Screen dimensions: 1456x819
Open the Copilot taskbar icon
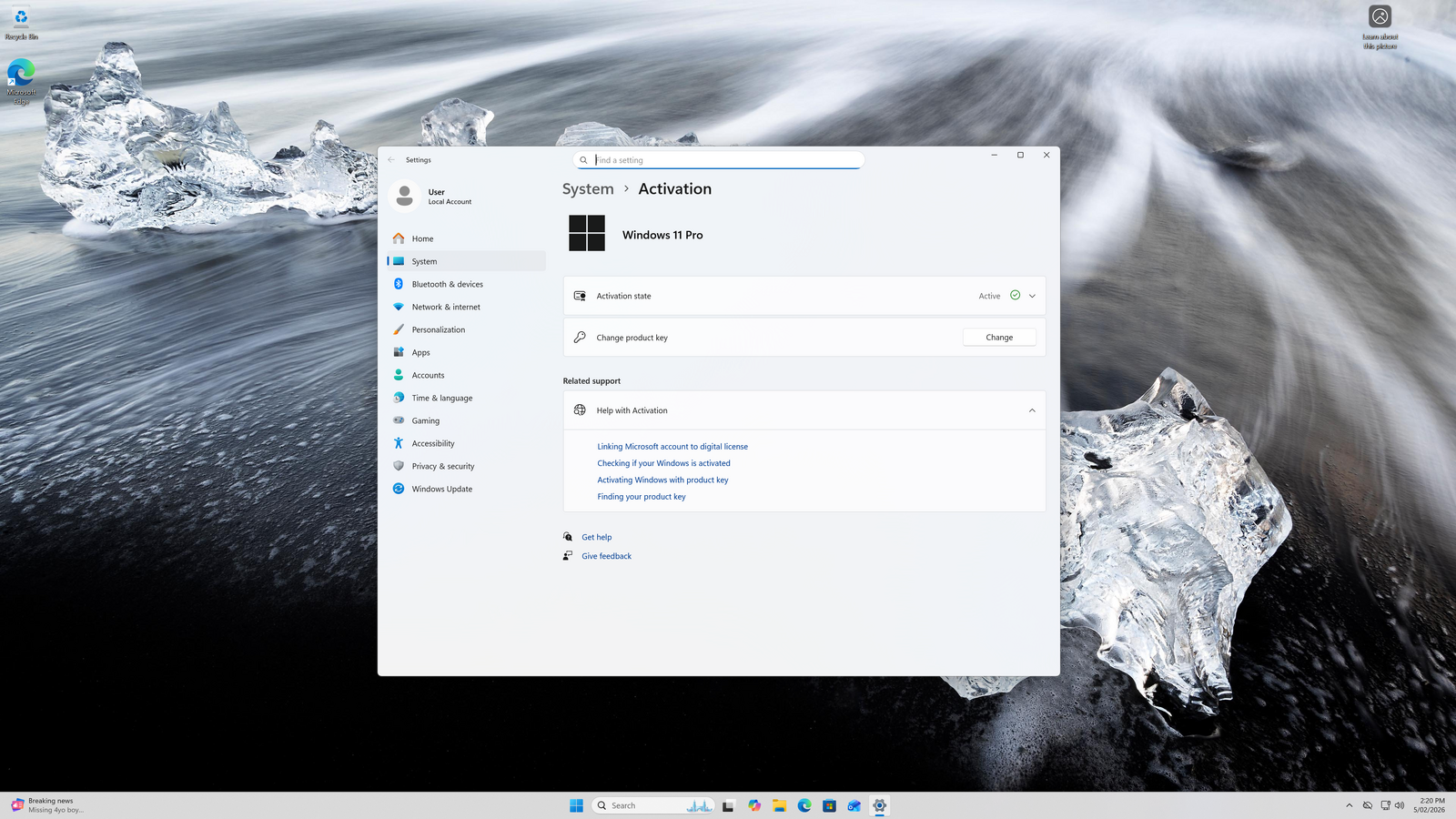point(754,805)
